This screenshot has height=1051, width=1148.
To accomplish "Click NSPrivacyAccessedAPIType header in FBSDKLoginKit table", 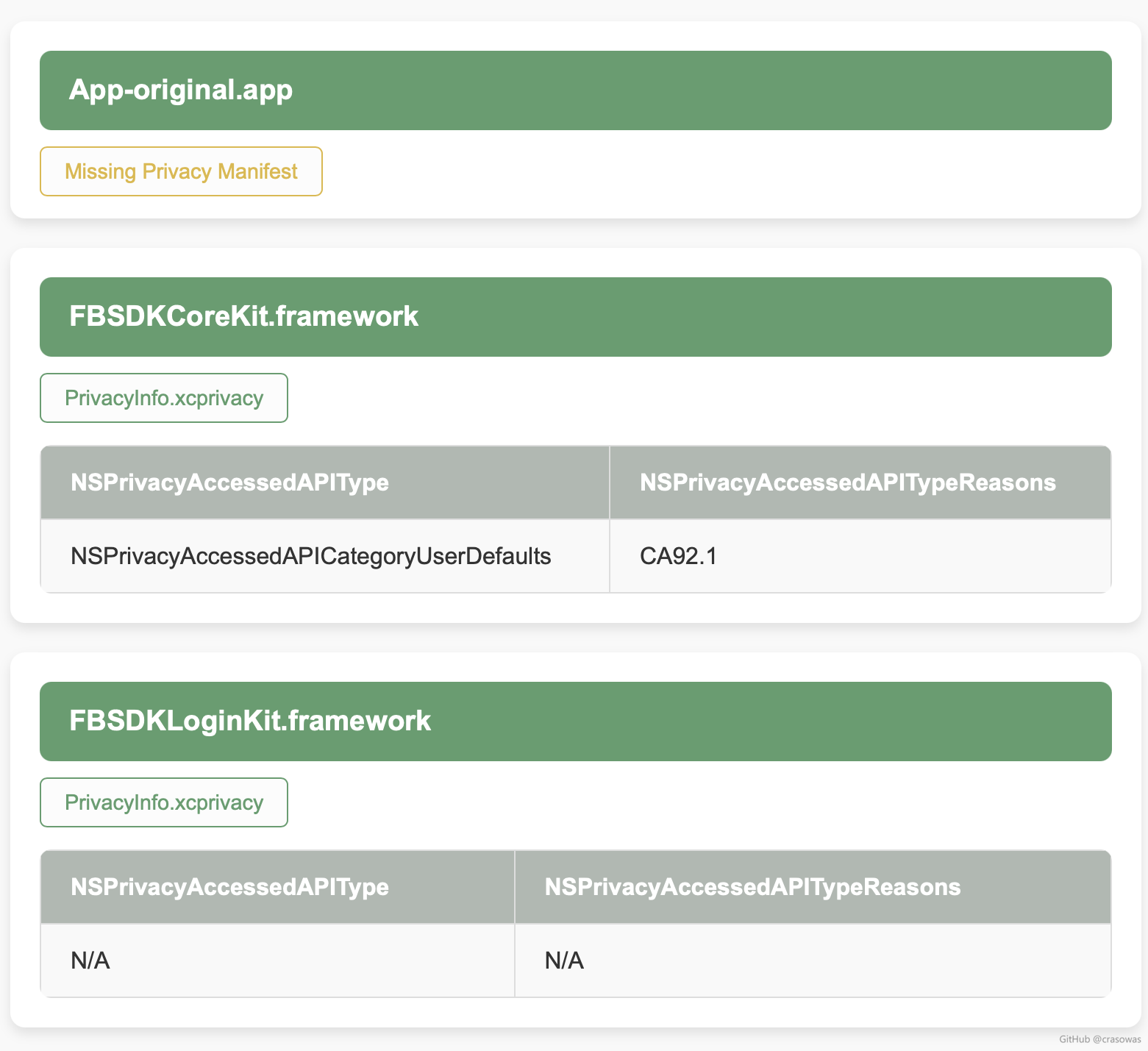I will pyautogui.click(x=278, y=887).
